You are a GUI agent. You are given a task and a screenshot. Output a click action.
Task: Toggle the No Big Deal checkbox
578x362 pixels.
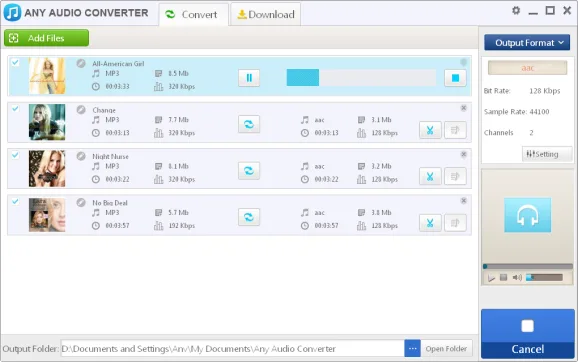pos(15,202)
